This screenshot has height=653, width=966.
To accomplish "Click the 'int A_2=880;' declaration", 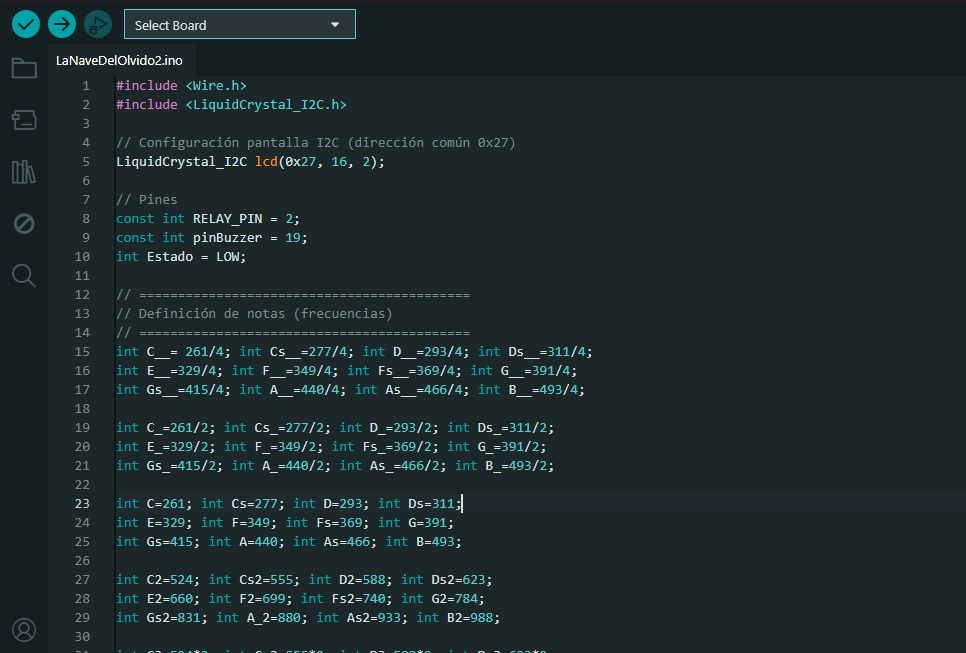I will pyautogui.click(x=262, y=618).
